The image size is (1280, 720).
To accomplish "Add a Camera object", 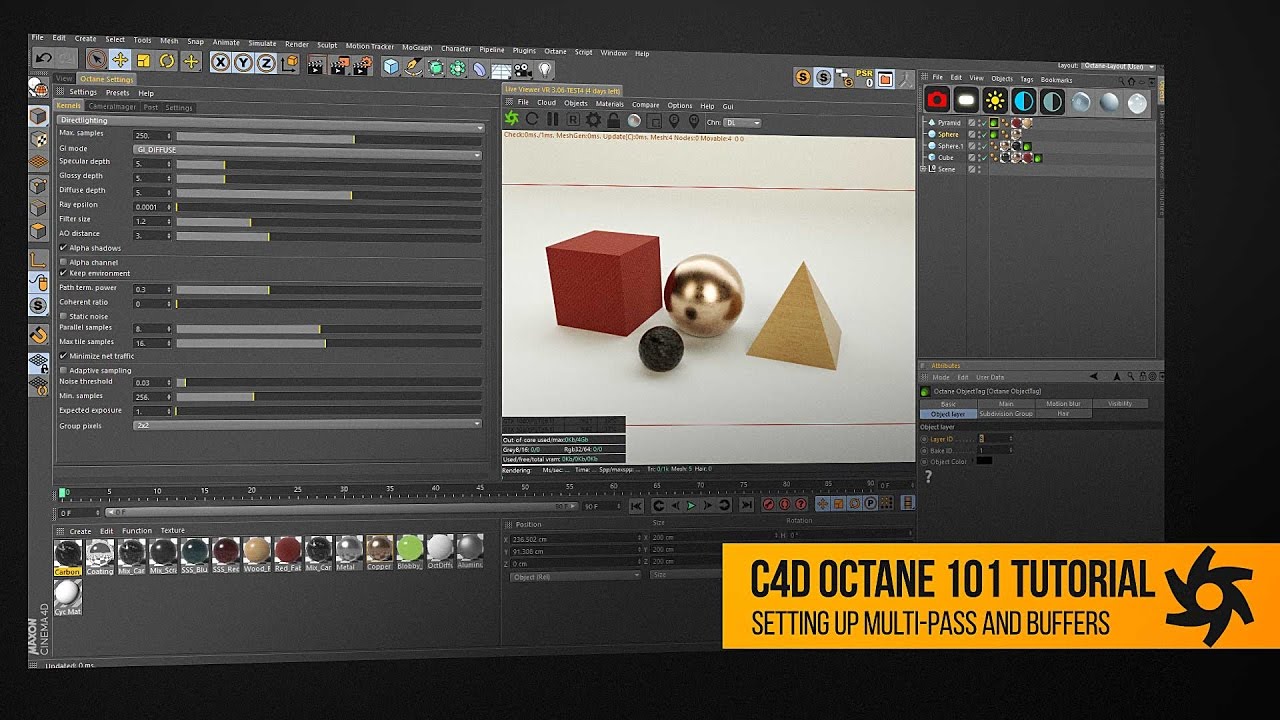I will (523, 70).
